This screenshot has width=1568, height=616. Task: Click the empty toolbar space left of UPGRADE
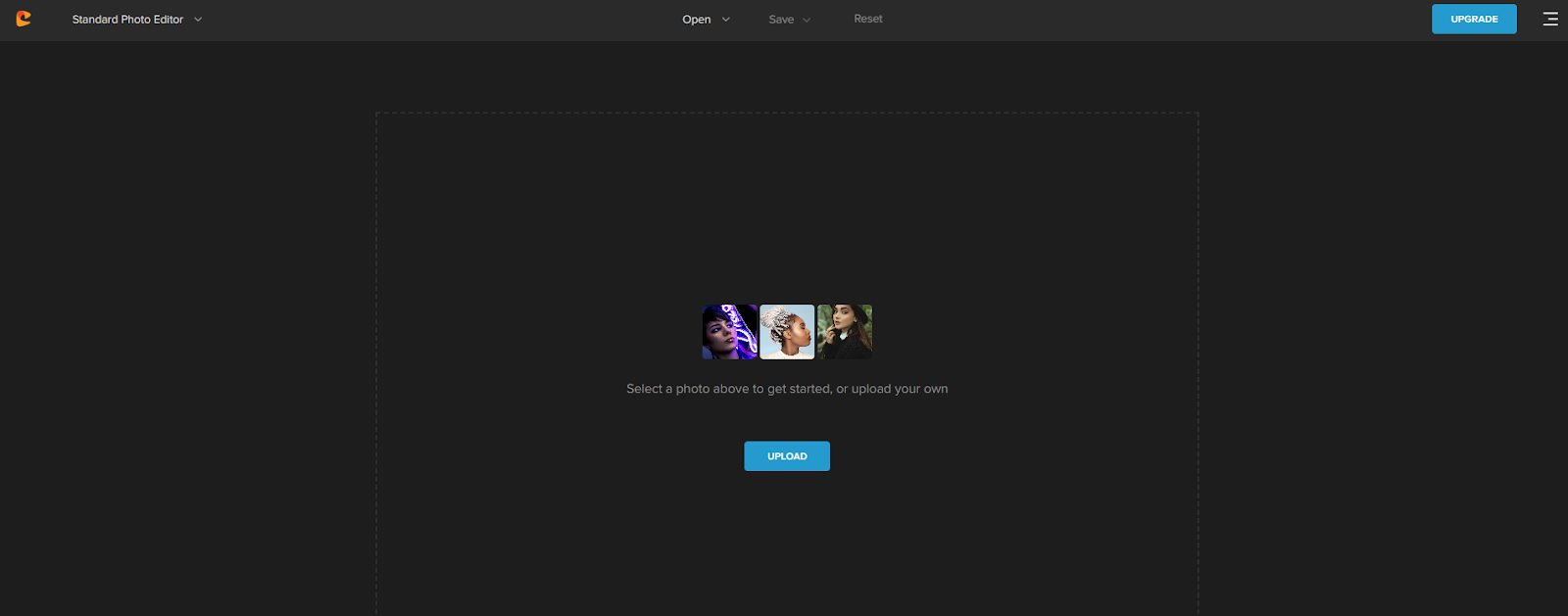1176,20
